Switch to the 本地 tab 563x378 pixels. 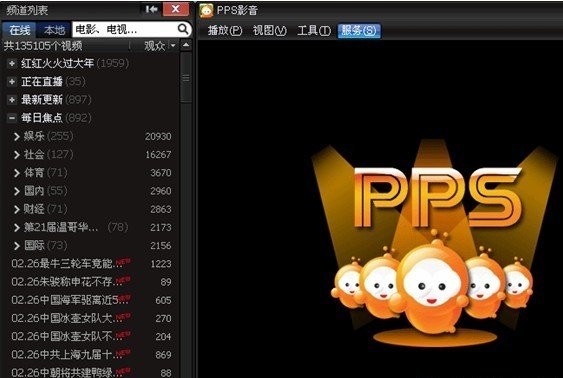[x=54, y=30]
